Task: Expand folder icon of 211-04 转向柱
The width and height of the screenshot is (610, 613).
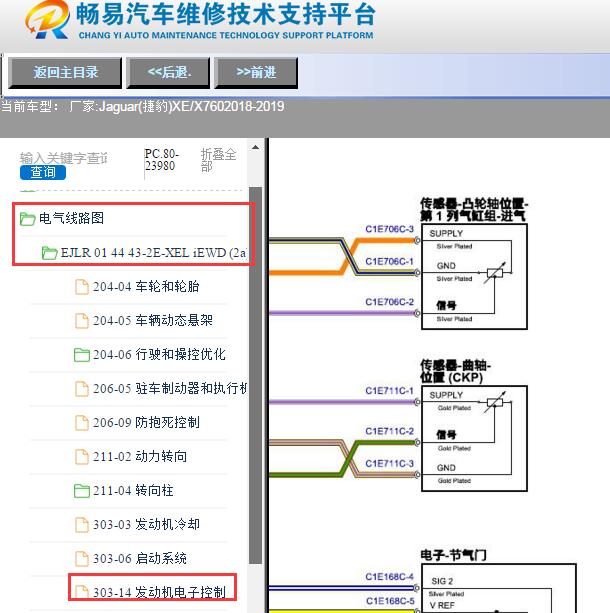Action: [81, 491]
